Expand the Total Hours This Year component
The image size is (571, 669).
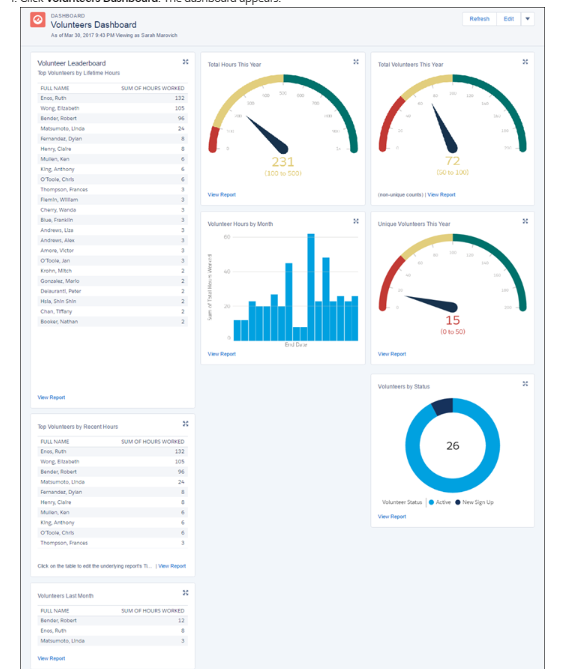coord(356,62)
